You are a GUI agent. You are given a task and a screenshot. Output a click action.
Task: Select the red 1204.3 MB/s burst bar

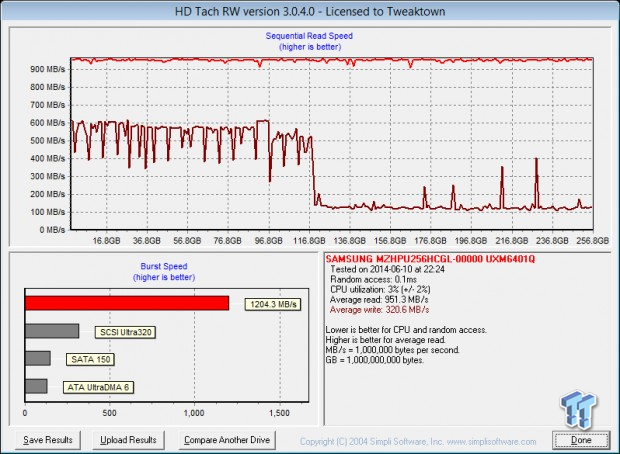point(127,303)
